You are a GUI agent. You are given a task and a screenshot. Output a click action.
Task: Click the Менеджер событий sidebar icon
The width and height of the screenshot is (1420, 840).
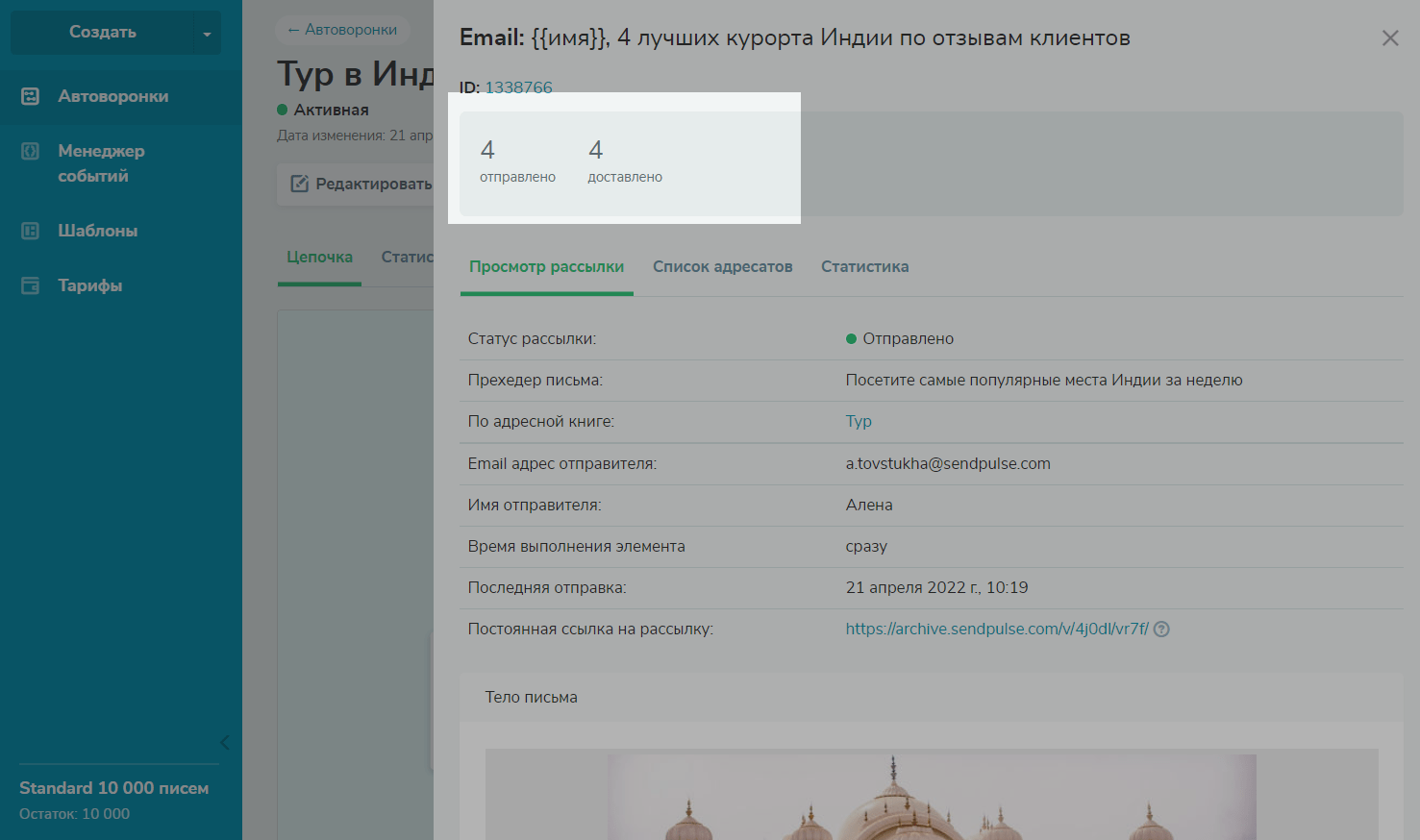31,151
